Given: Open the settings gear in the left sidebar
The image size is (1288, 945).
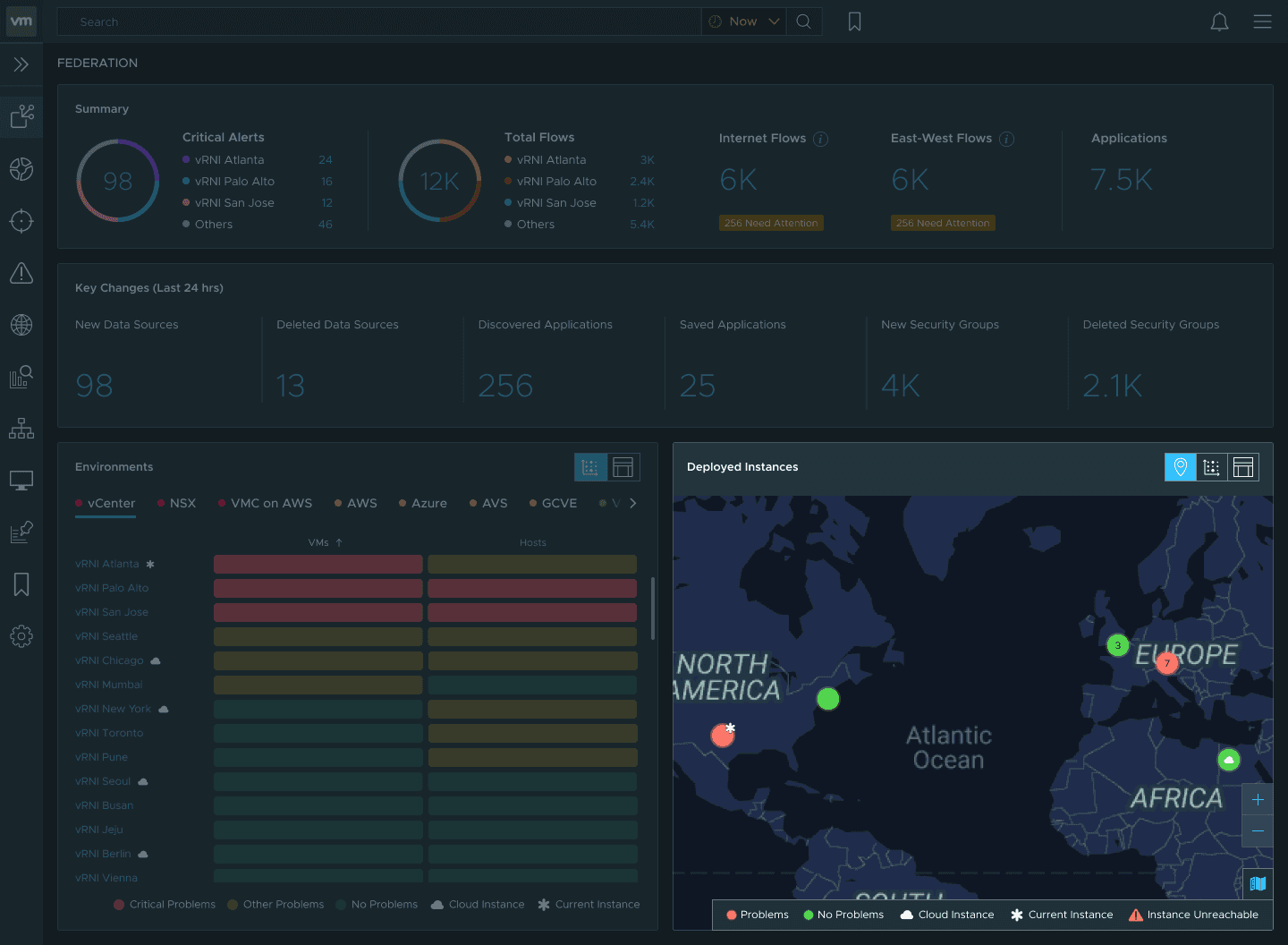Looking at the screenshot, I should [x=21, y=636].
